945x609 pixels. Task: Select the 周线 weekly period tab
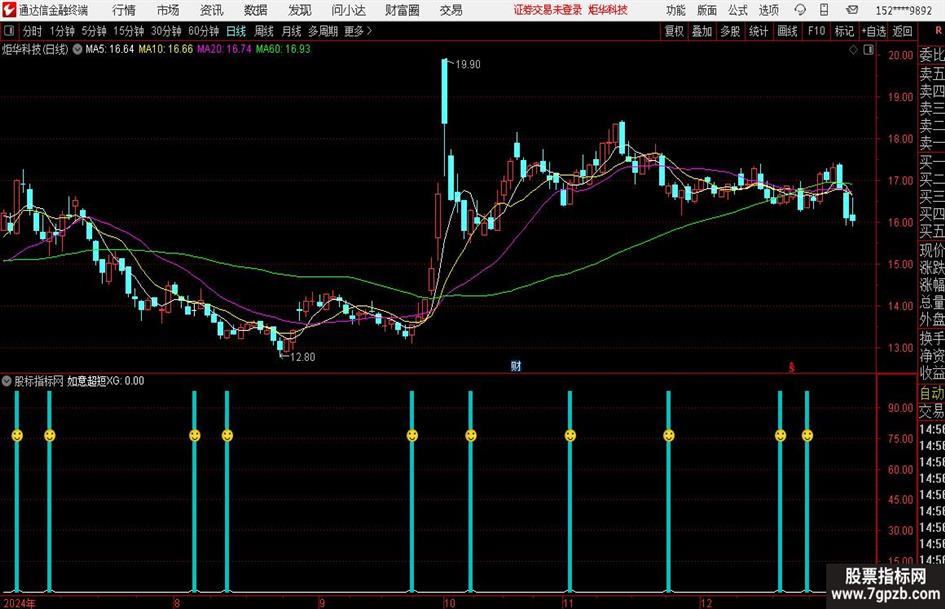[263, 31]
